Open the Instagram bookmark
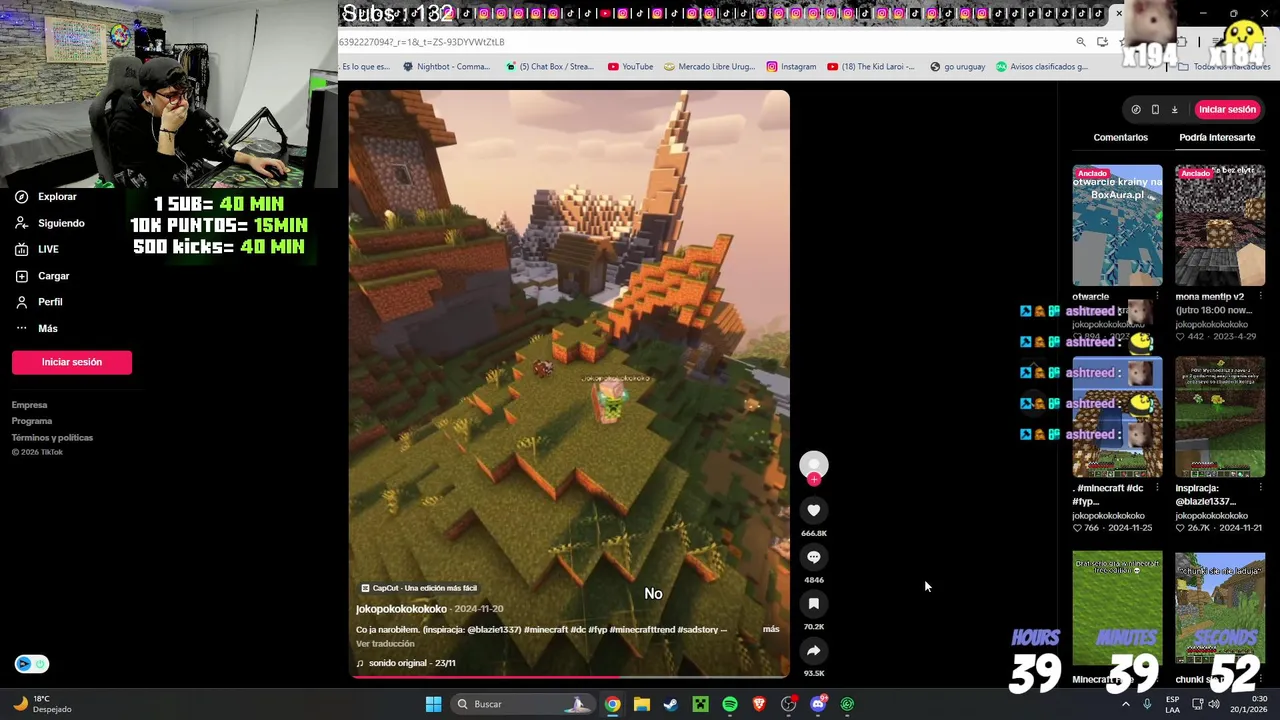 [791, 66]
